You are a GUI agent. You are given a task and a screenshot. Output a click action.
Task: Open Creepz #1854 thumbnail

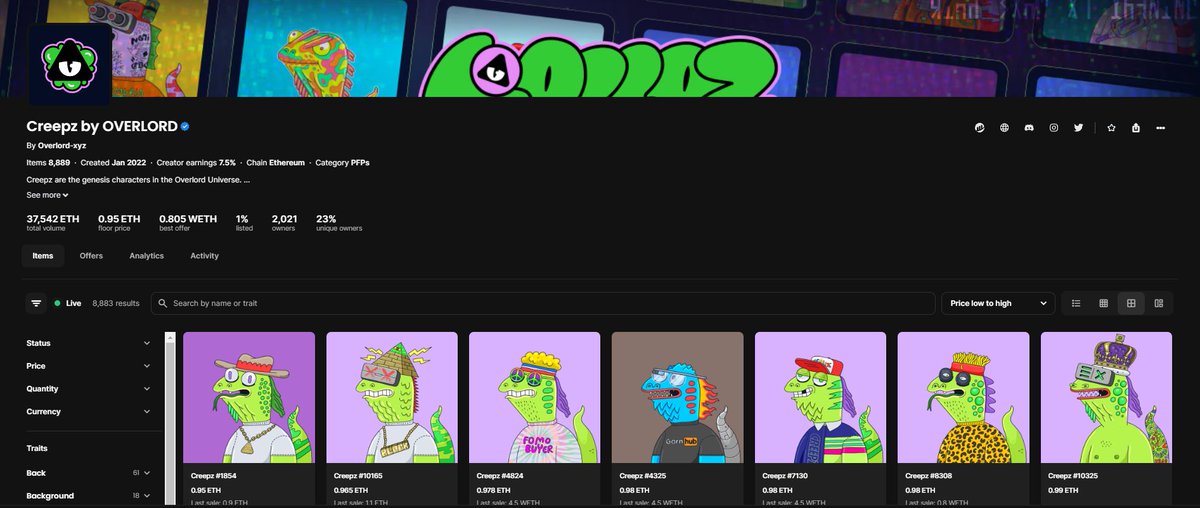point(249,397)
